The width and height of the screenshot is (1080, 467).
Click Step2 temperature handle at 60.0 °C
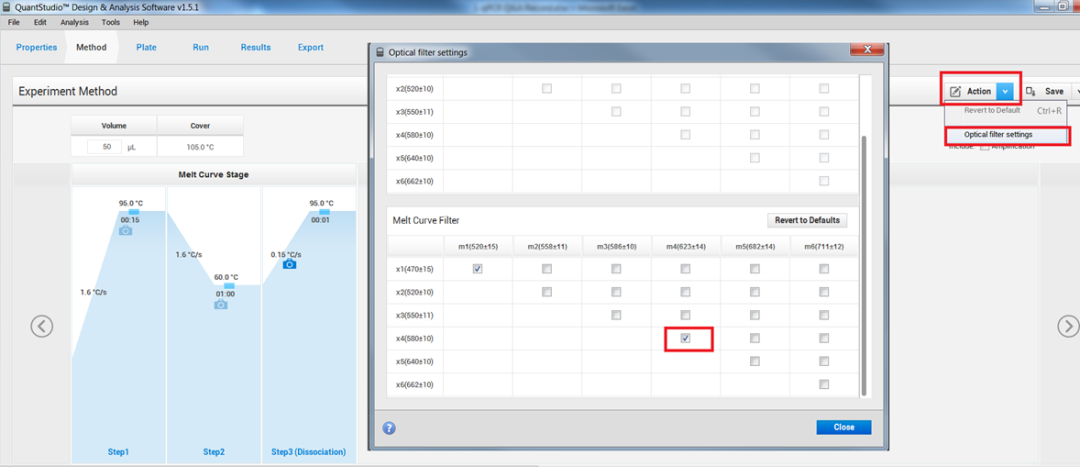click(229, 285)
